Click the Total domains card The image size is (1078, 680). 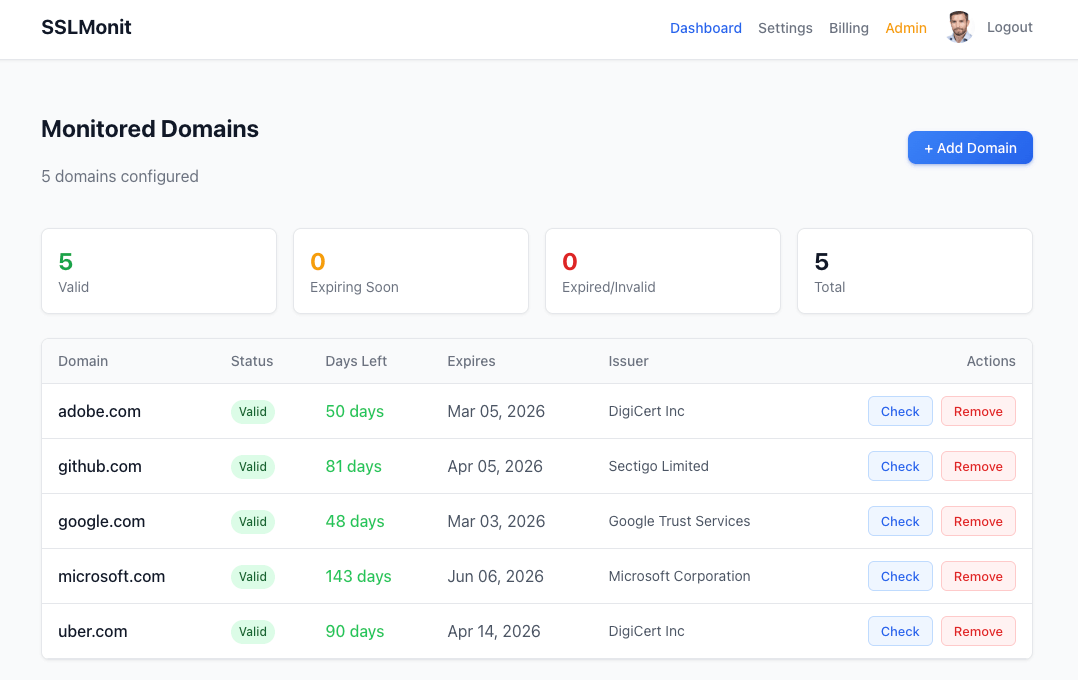point(914,270)
